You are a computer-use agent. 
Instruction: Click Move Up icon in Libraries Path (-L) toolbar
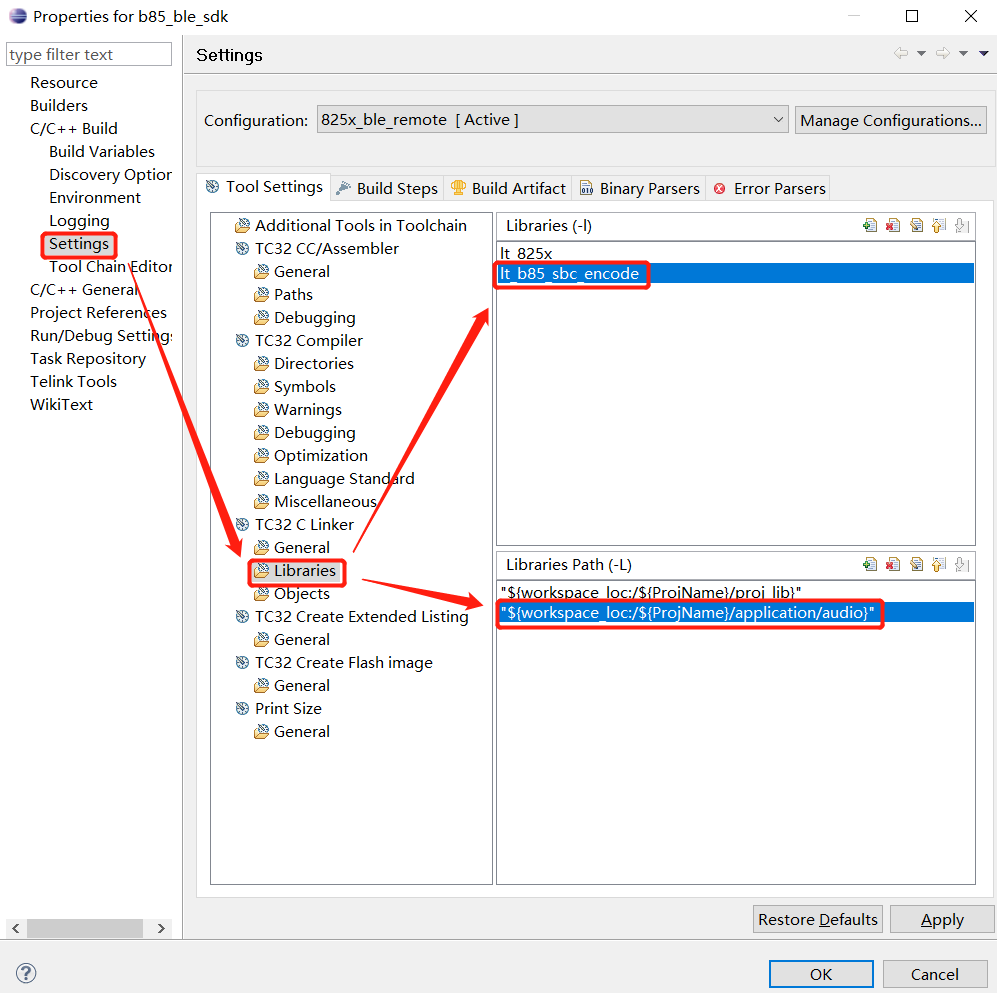[939, 565]
